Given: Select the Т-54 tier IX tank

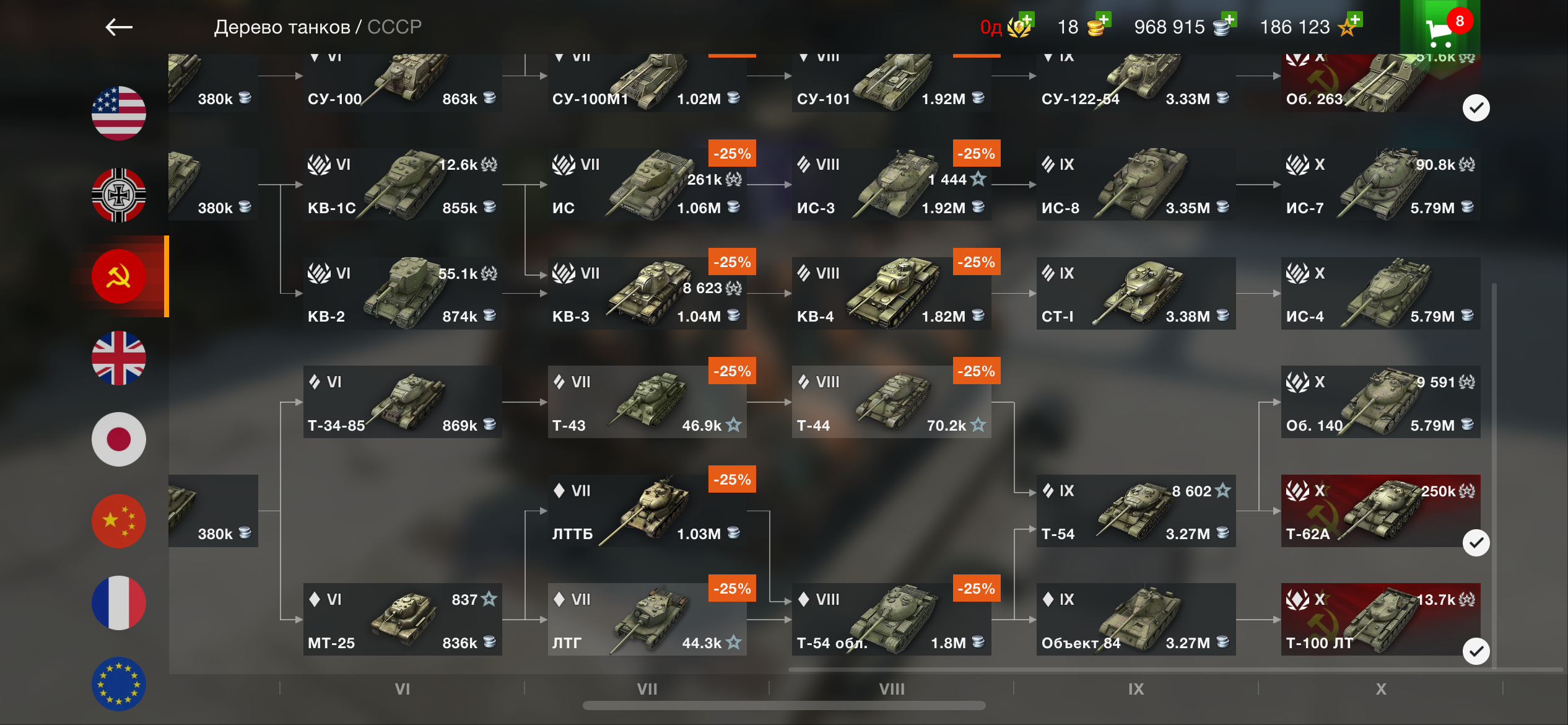Looking at the screenshot, I should pyautogui.click(x=1136, y=511).
